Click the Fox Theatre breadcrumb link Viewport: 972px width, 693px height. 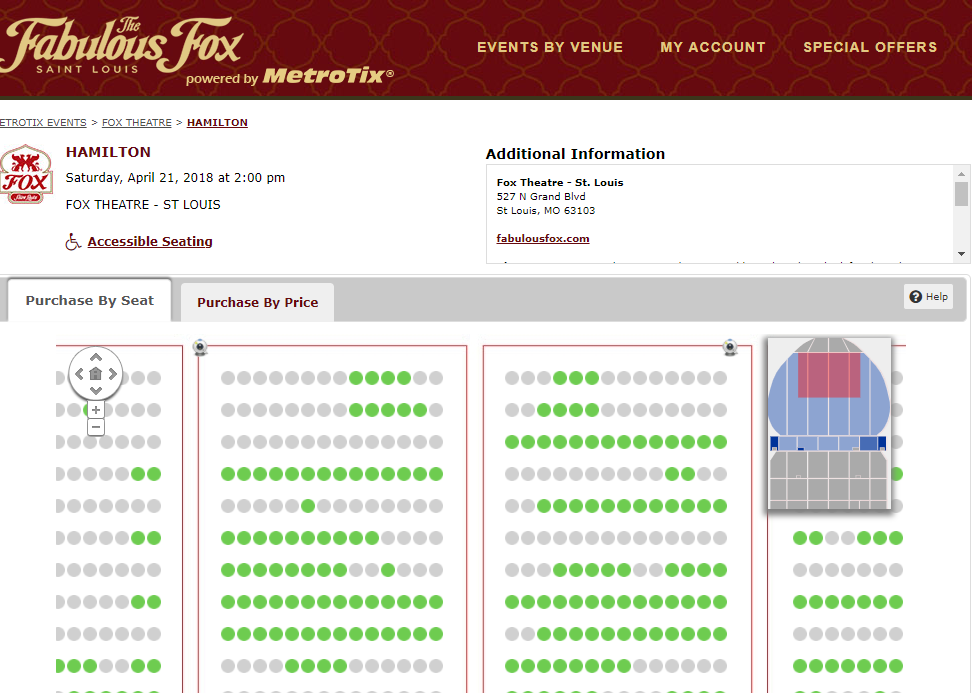click(136, 123)
